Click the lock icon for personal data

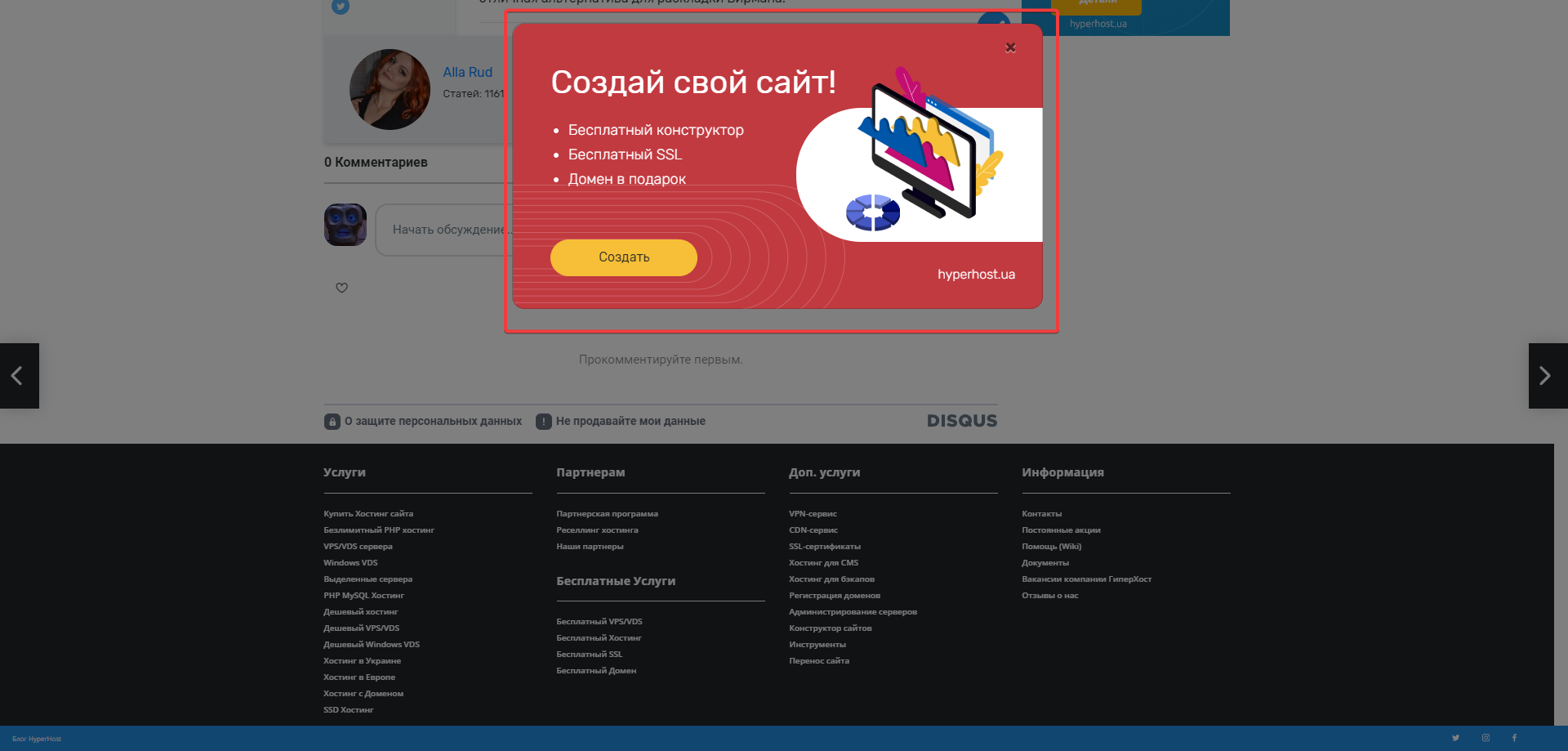click(x=332, y=422)
